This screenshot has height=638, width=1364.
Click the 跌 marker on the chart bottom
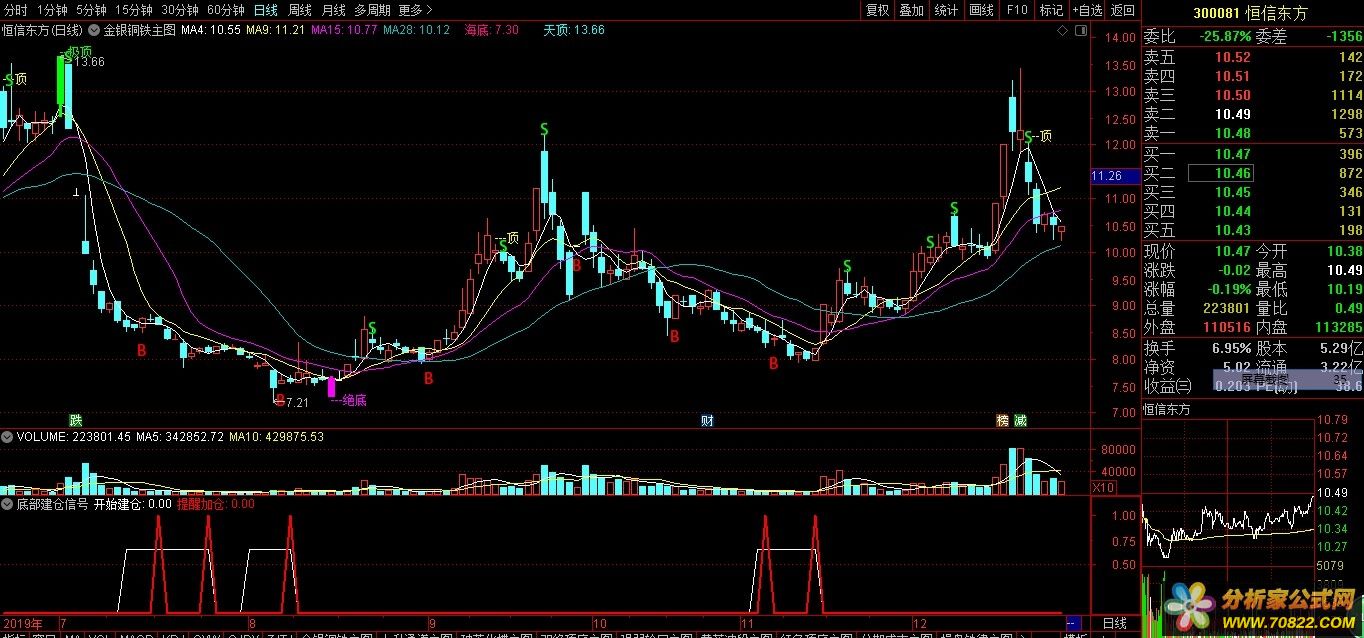tap(76, 420)
